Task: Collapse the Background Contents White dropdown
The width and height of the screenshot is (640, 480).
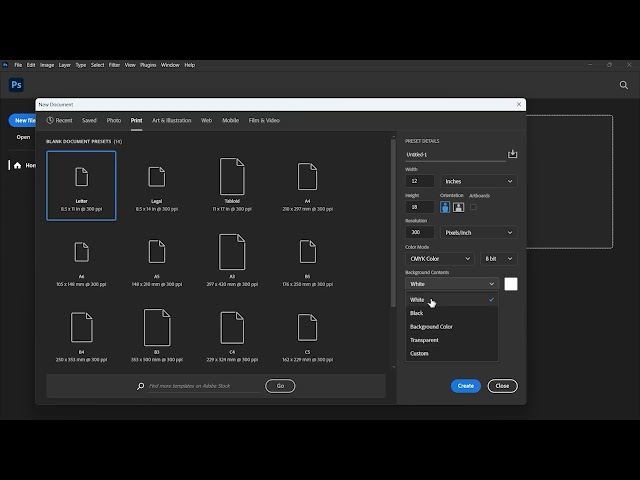Action: pos(451,284)
